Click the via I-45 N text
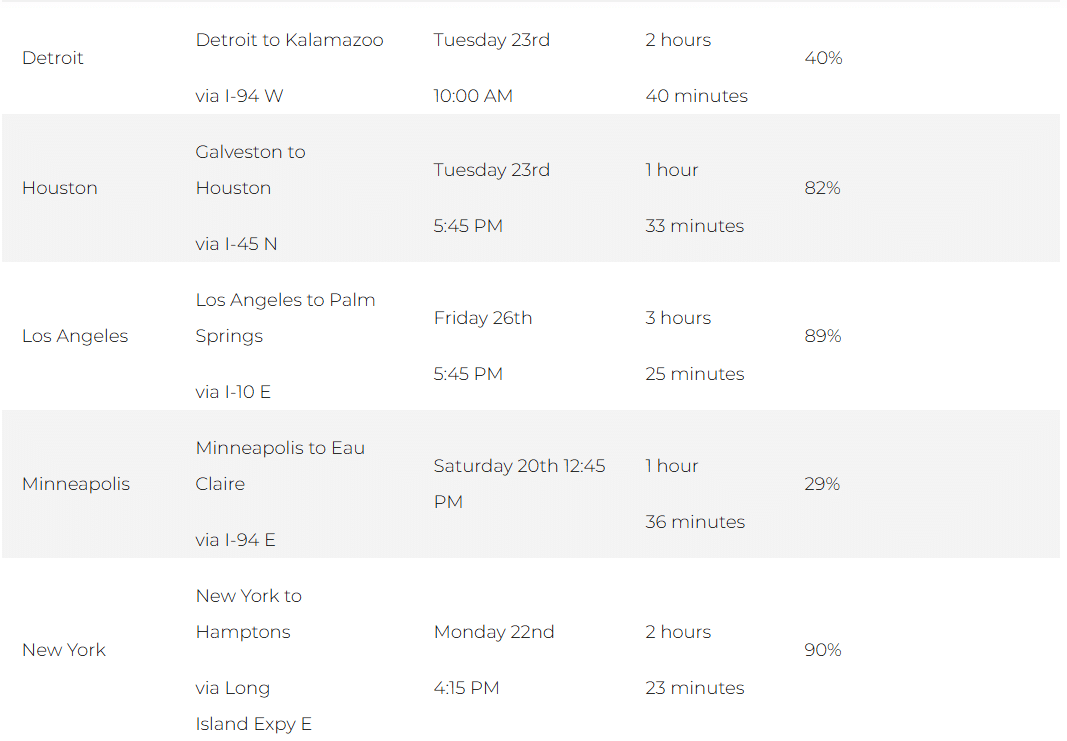This screenshot has height=741, width=1067. pos(236,244)
